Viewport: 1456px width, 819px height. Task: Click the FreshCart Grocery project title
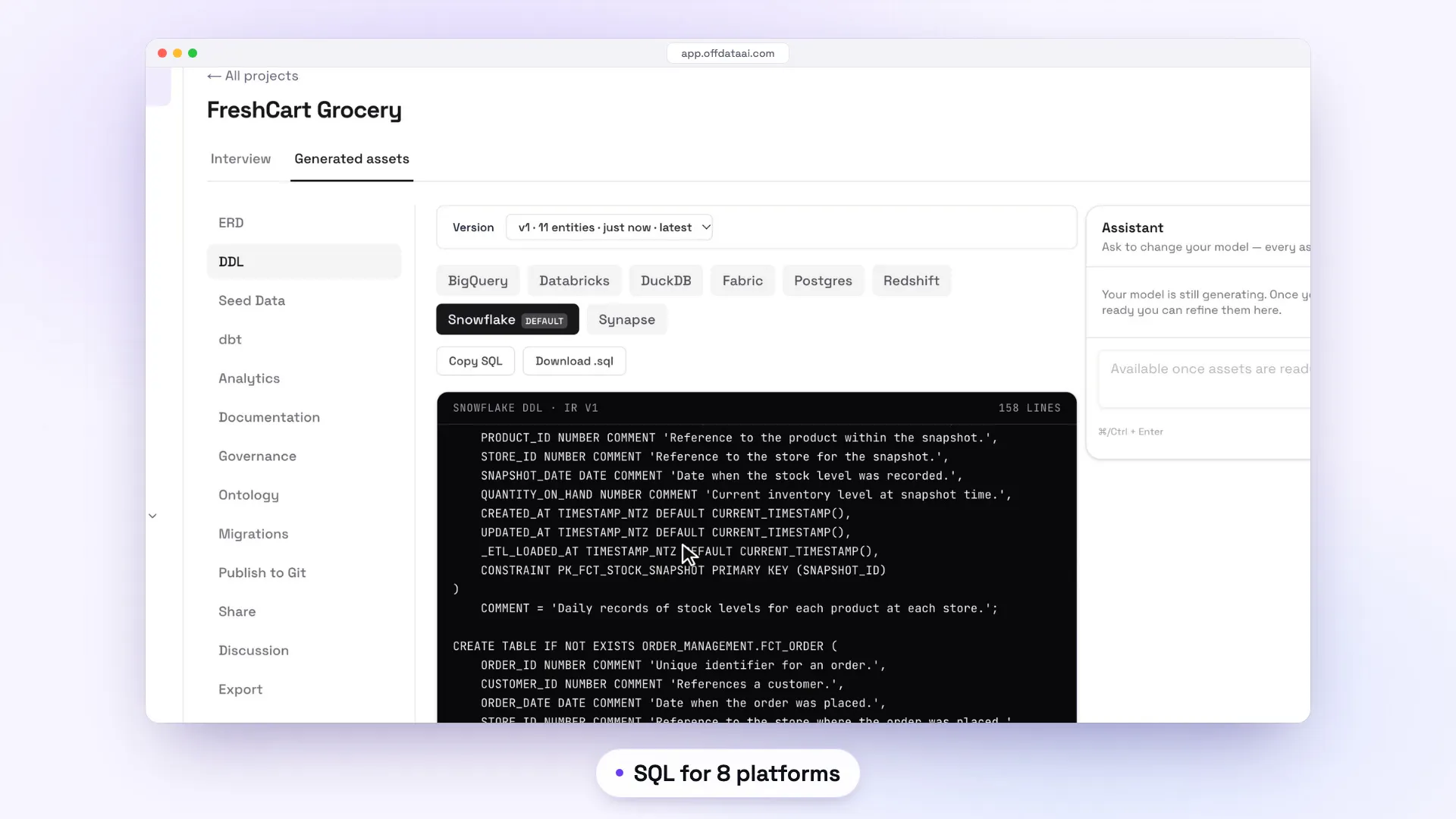304,110
